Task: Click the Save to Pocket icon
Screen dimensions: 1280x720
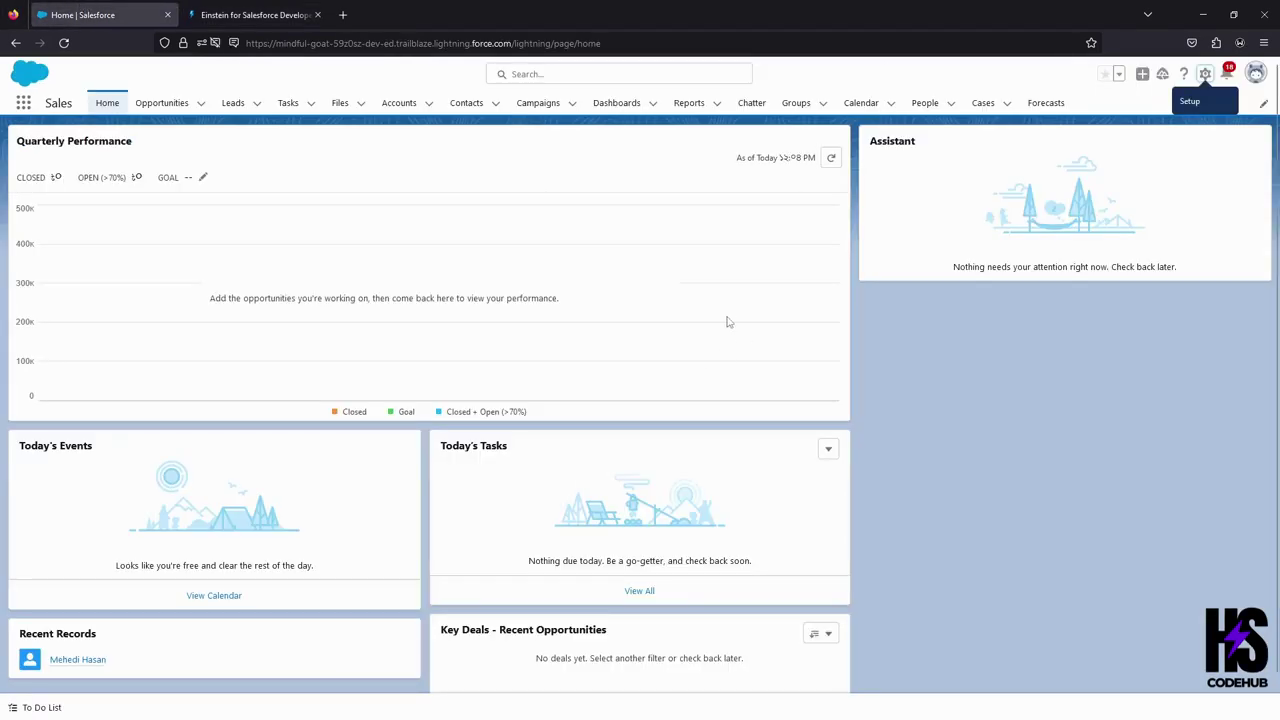Action: (x=1192, y=43)
